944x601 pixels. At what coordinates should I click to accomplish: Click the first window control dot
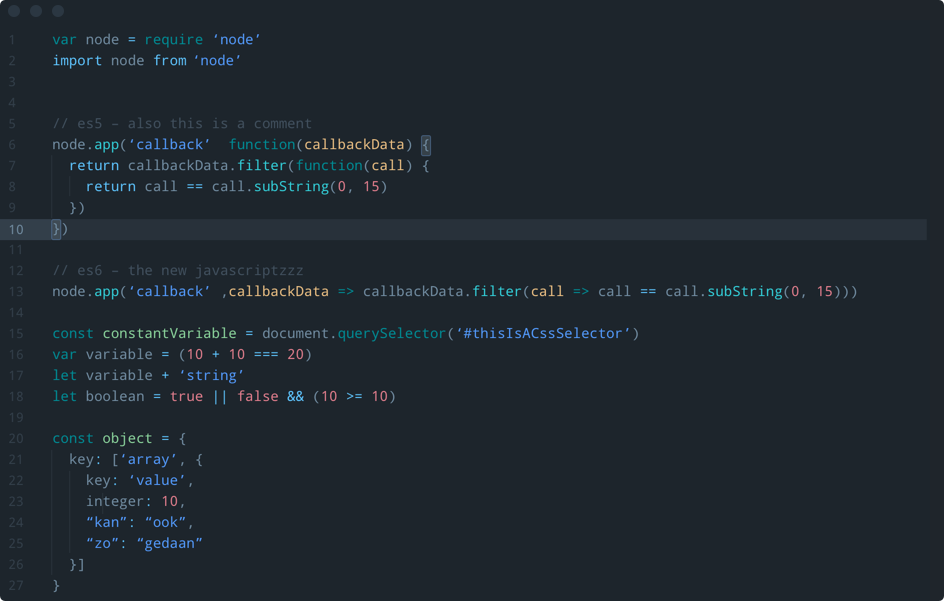pos(14,11)
